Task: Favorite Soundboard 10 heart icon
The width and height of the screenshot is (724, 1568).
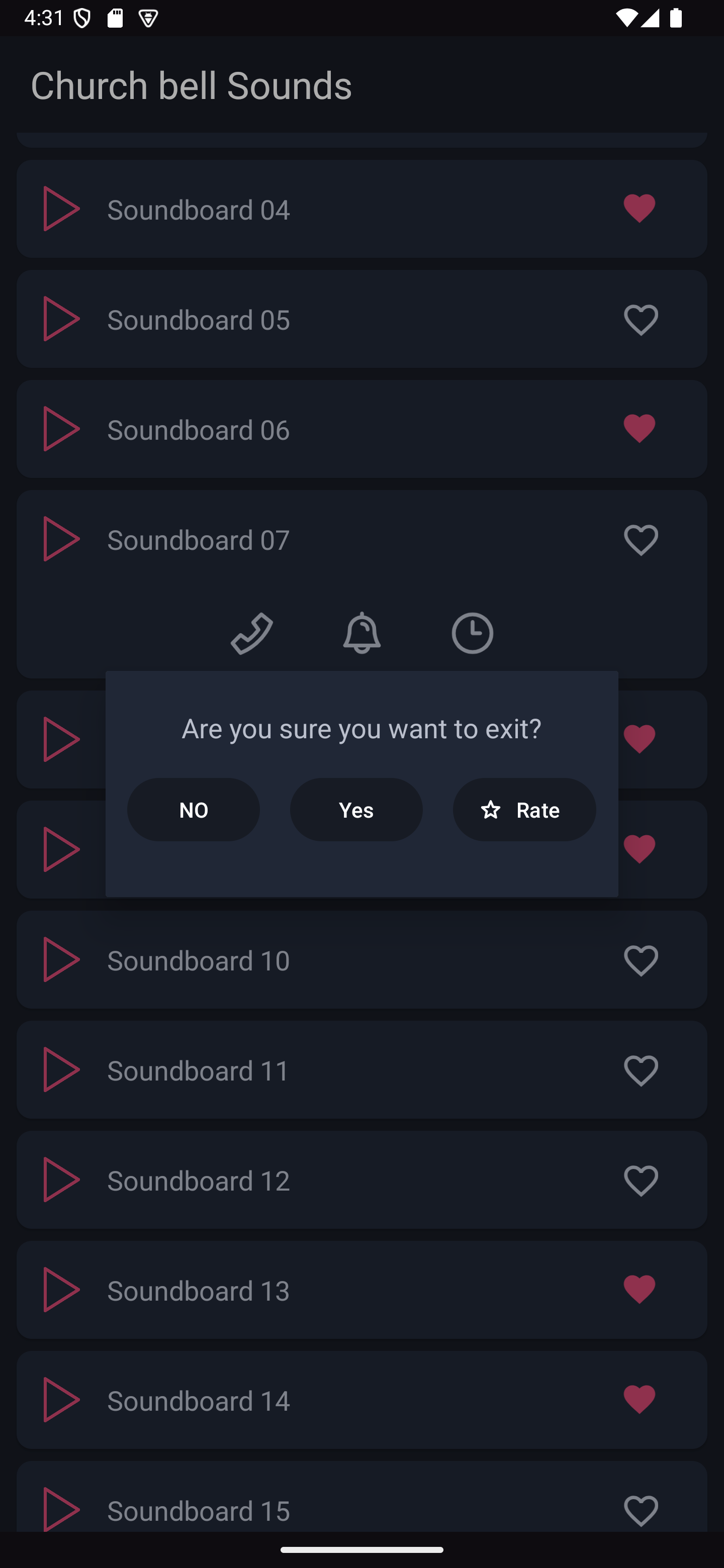Action: [x=641, y=960]
